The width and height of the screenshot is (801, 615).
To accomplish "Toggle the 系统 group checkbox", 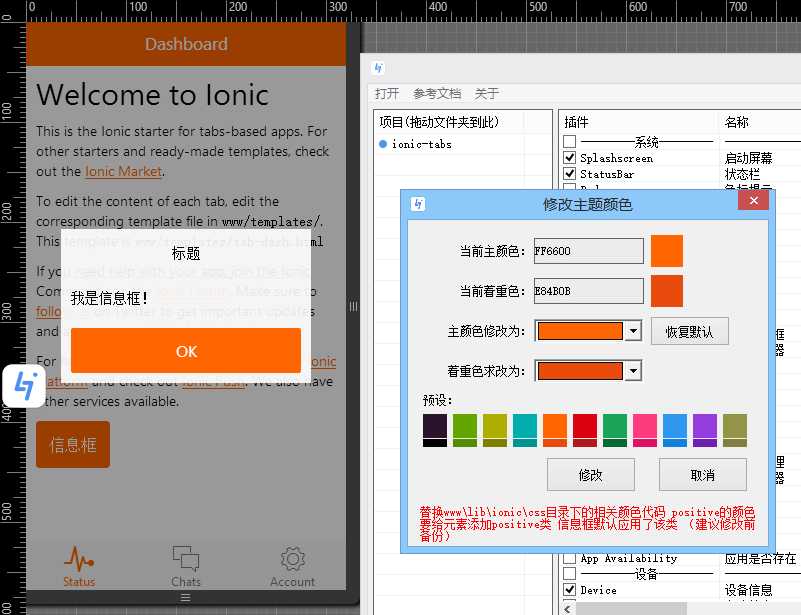I will tap(570, 141).
